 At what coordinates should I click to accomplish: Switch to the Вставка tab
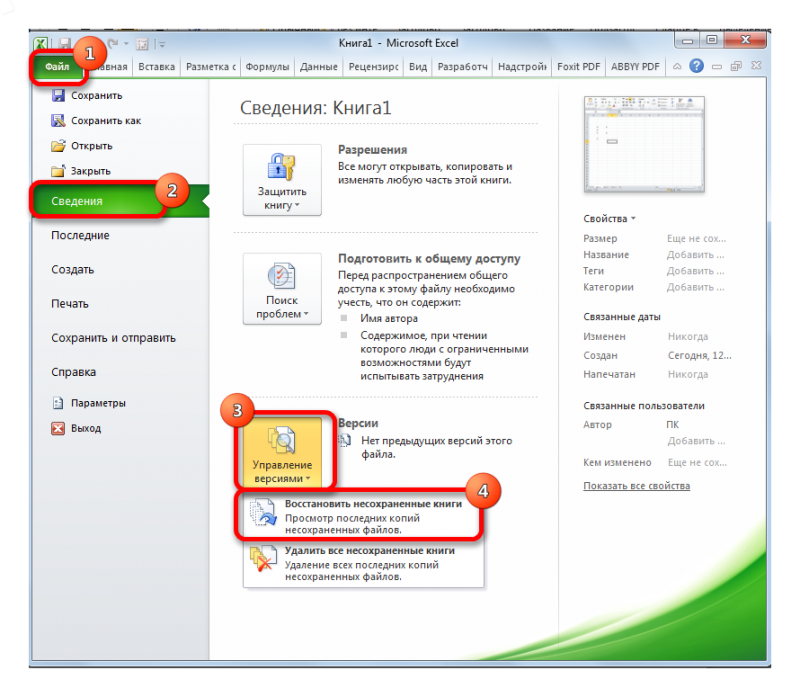tap(157, 67)
